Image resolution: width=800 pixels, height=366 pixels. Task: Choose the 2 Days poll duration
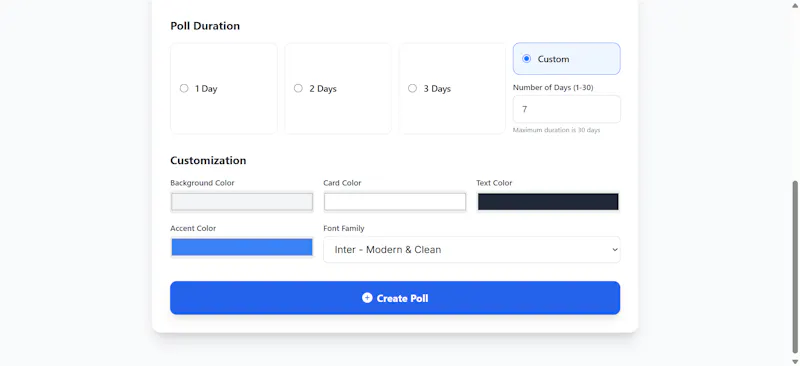(298, 88)
